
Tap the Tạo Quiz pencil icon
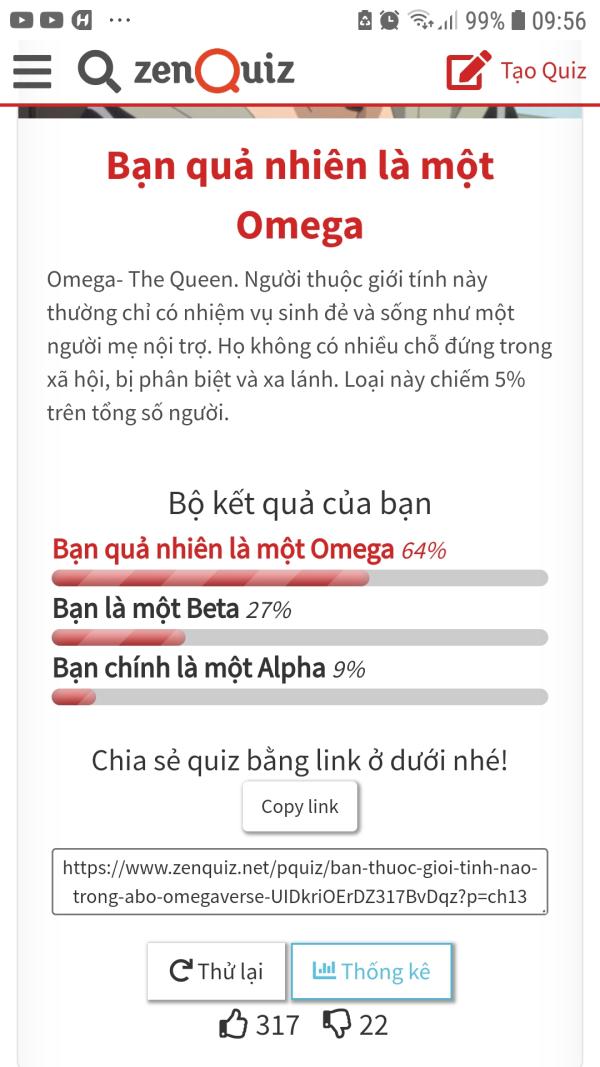(x=468, y=71)
